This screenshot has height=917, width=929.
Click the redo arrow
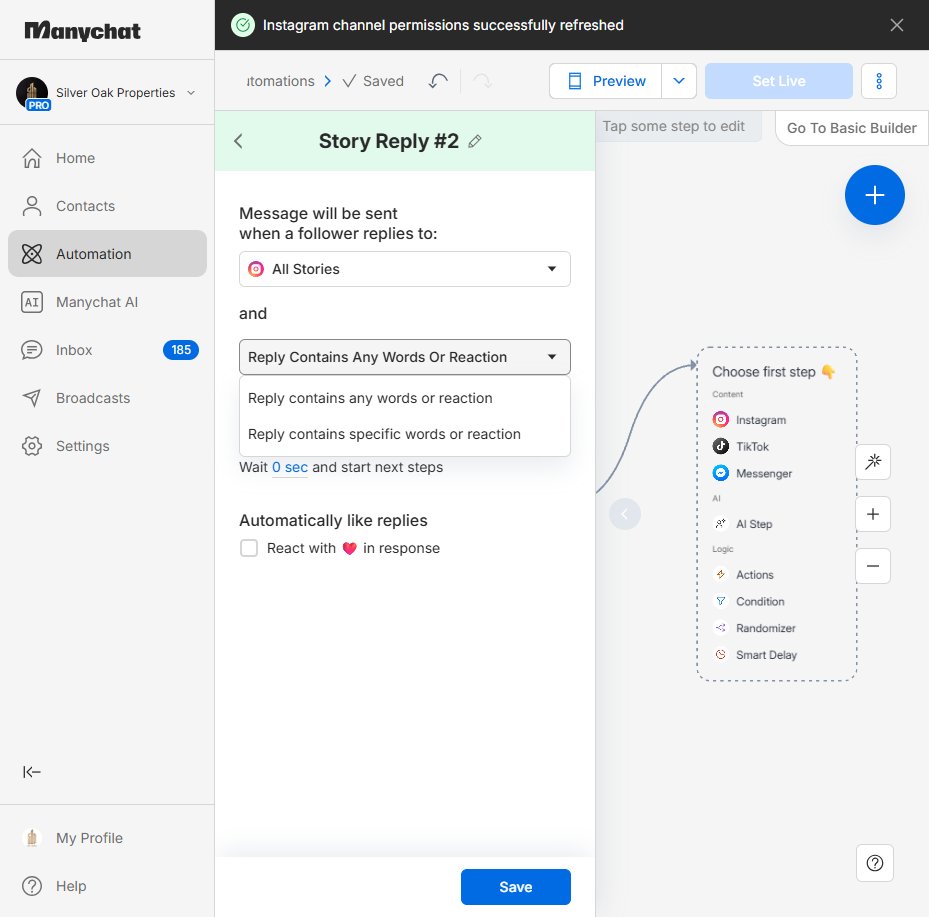pos(482,81)
